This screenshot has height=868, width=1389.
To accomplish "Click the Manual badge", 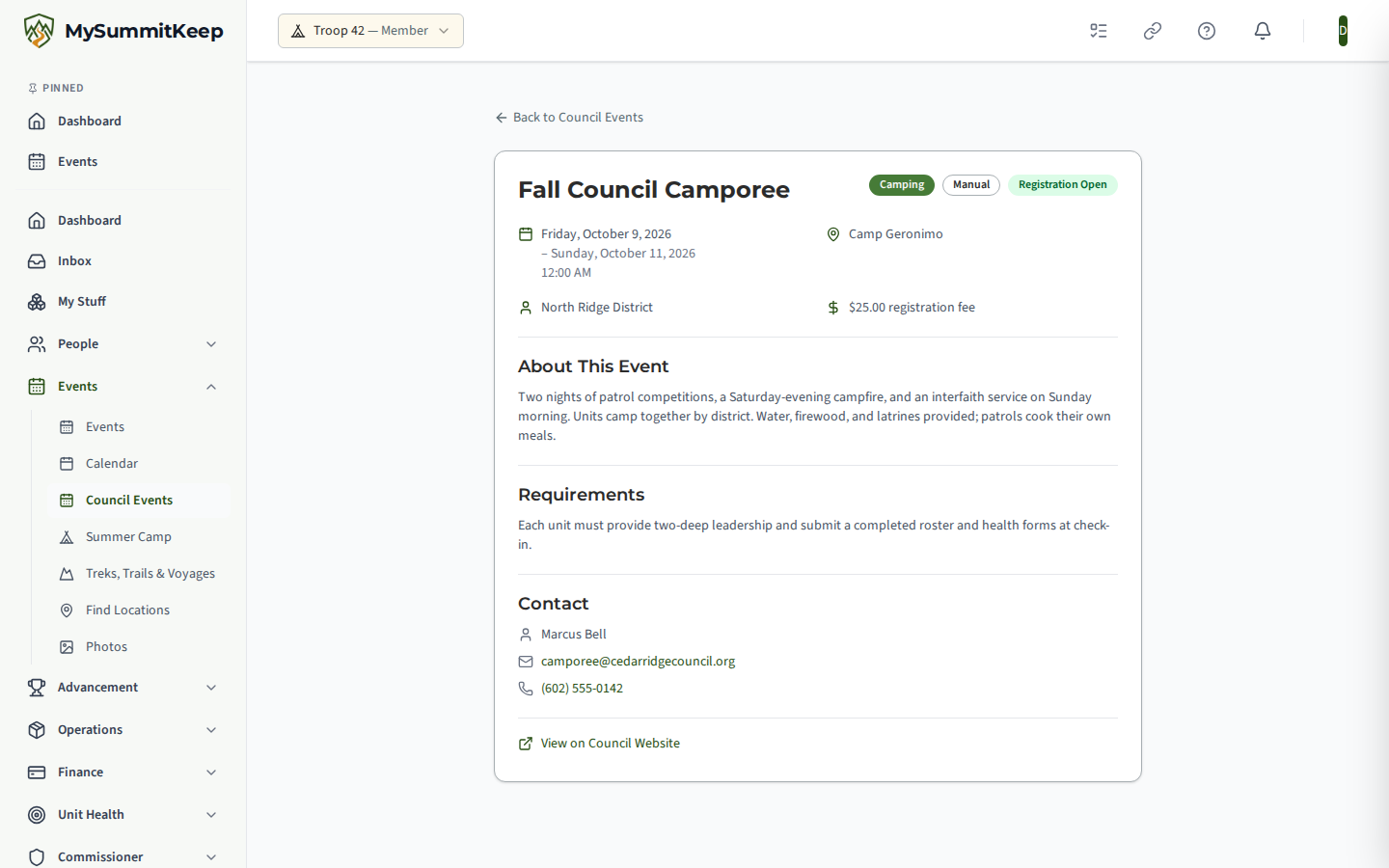I will click(971, 185).
